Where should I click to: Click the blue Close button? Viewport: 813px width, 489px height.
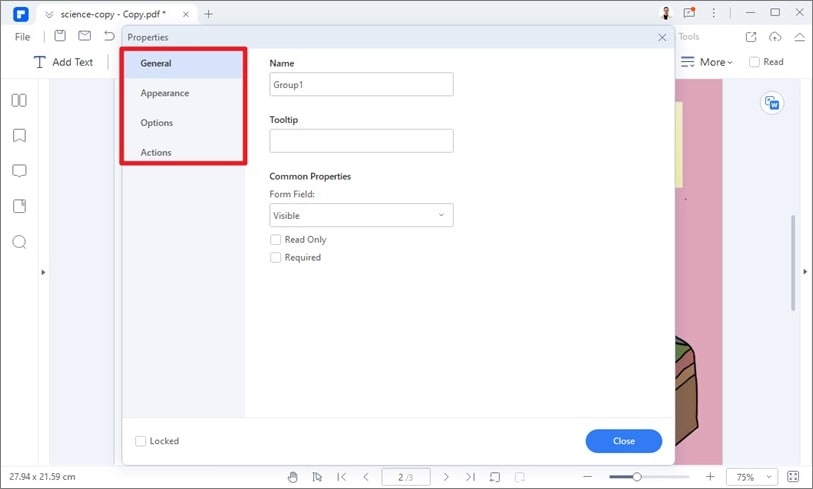pyautogui.click(x=623, y=441)
